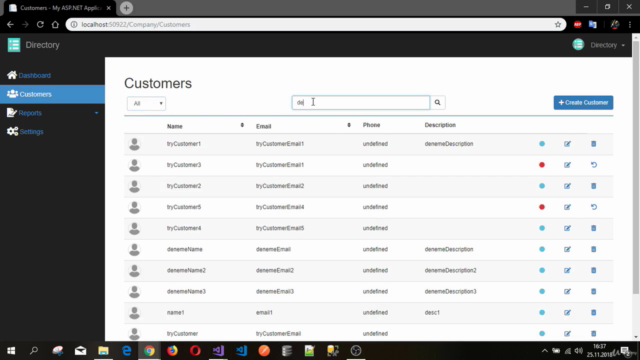Viewport: 640px width, 360px height.
Task: Sort table by Email column arrows
Action: click(349, 125)
